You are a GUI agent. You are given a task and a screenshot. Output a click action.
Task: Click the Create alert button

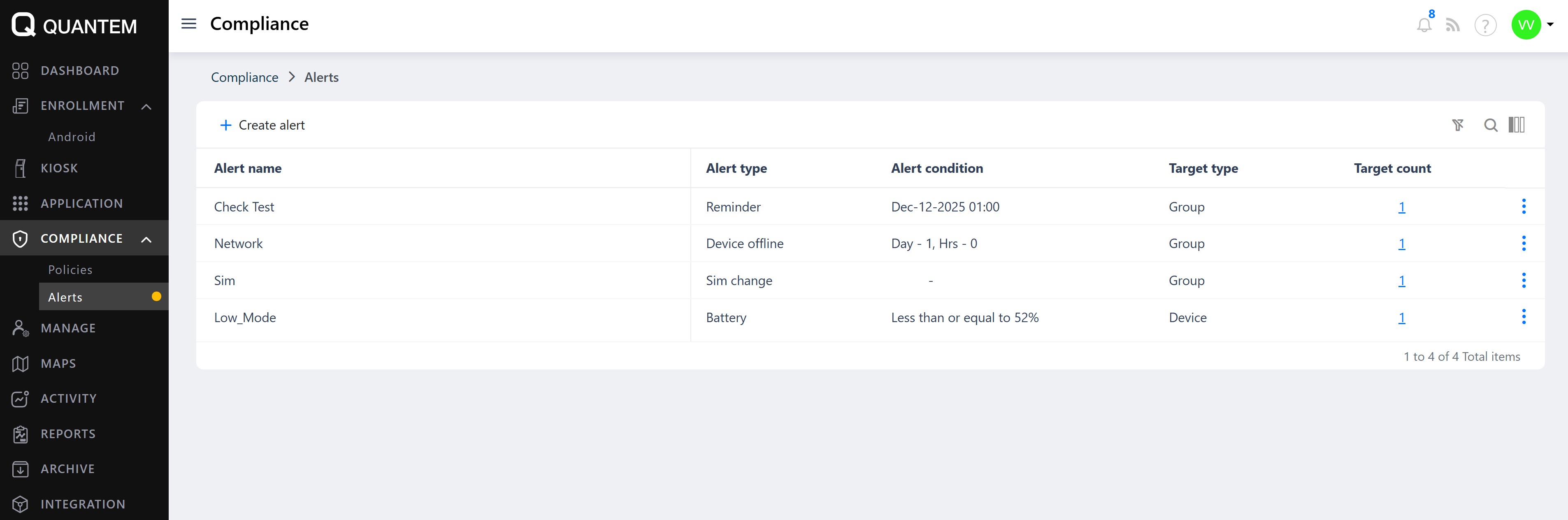coord(262,125)
